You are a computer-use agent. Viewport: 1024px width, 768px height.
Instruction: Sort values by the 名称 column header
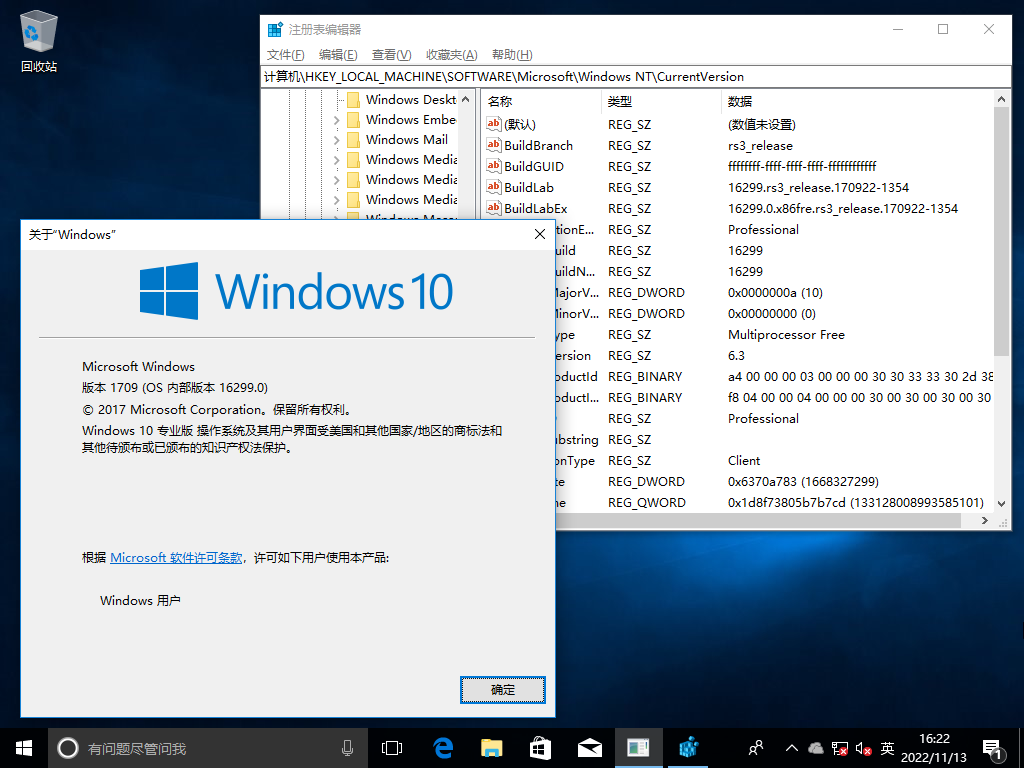541,101
